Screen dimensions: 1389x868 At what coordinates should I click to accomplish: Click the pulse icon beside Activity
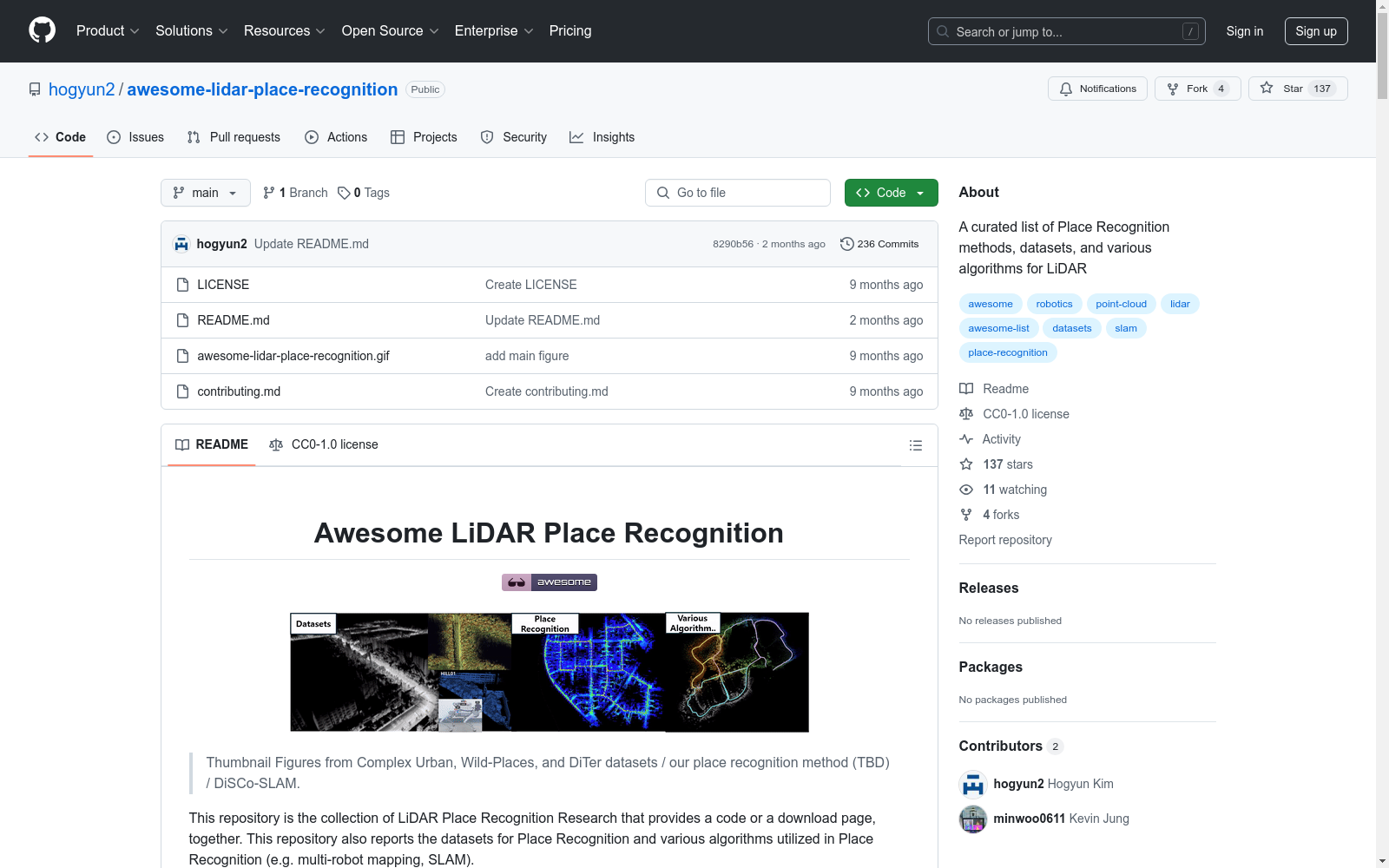pos(966,439)
